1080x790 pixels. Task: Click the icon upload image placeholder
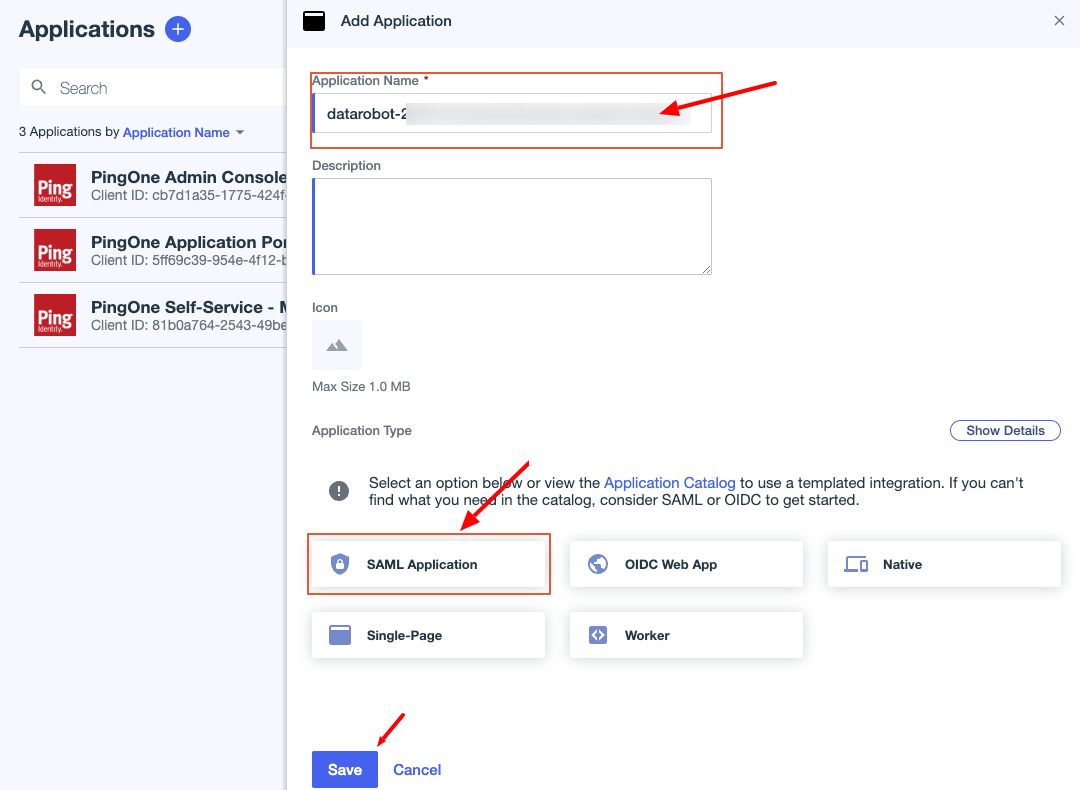[x=337, y=345]
